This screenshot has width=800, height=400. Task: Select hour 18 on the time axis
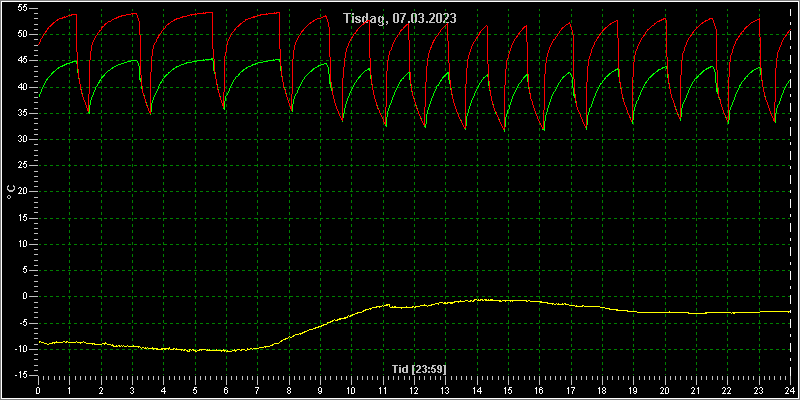(602, 391)
